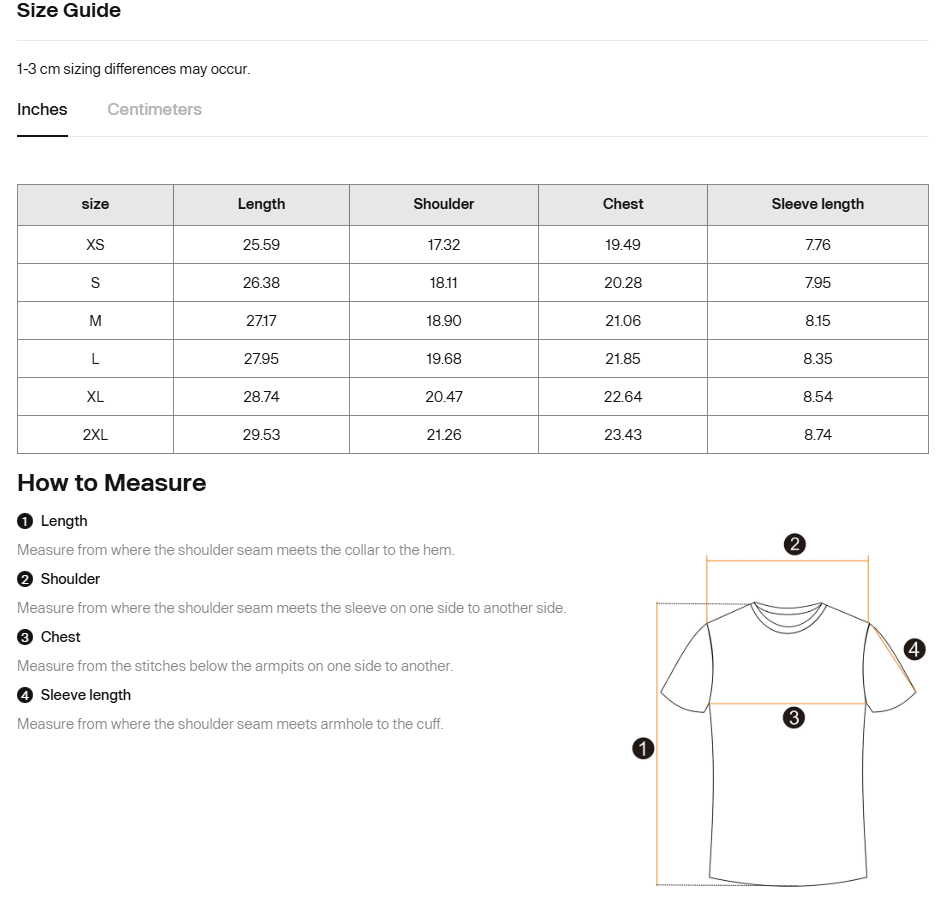This screenshot has width=943, height=907.
Task: Click the number 3 Chest bullet icon
Action: coord(25,637)
